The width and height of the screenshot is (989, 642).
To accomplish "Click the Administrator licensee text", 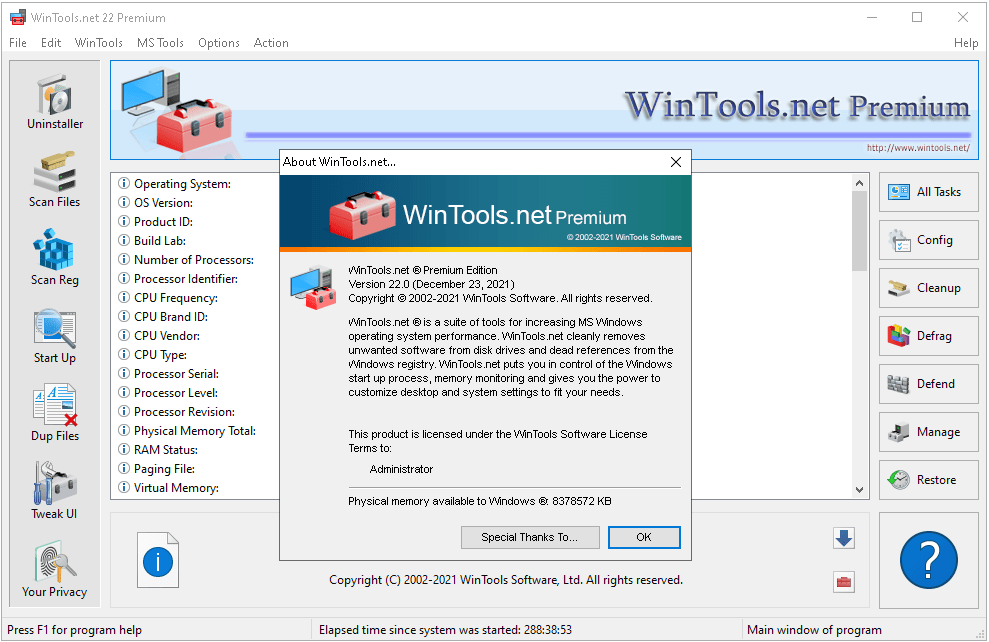I will click(401, 469).
